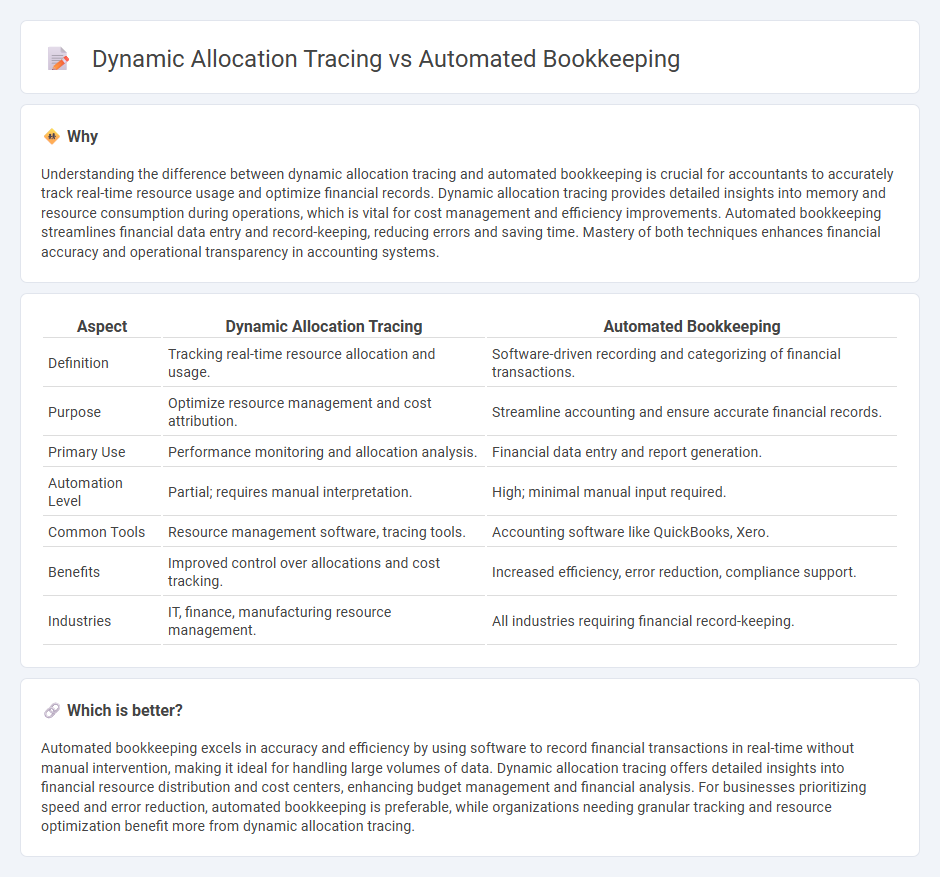Click cell 'Tracking real-time resource allocation and usage.'
Image resolution: width=940 pixels, height=877 pixels.
pos(324,363)
